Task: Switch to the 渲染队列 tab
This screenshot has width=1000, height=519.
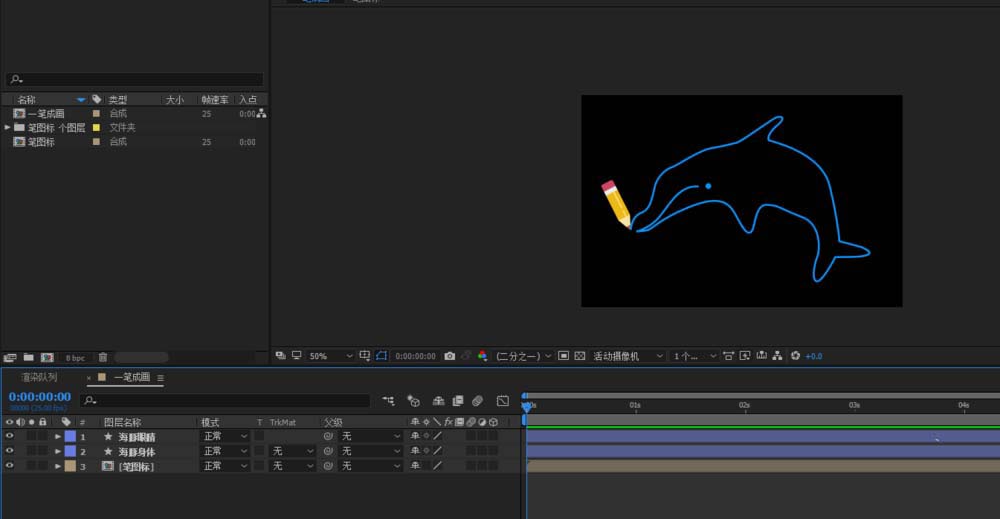Action: pos(39,378)
